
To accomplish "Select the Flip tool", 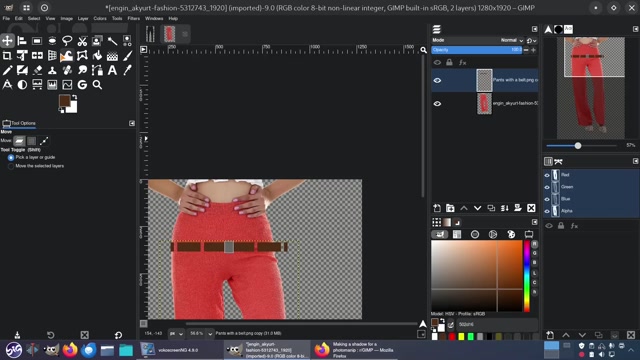I will click(37, 56).
